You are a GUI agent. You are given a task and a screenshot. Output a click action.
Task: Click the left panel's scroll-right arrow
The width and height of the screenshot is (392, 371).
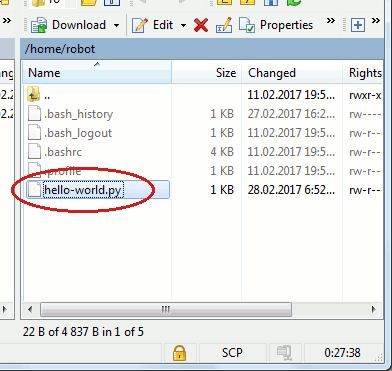5,309
